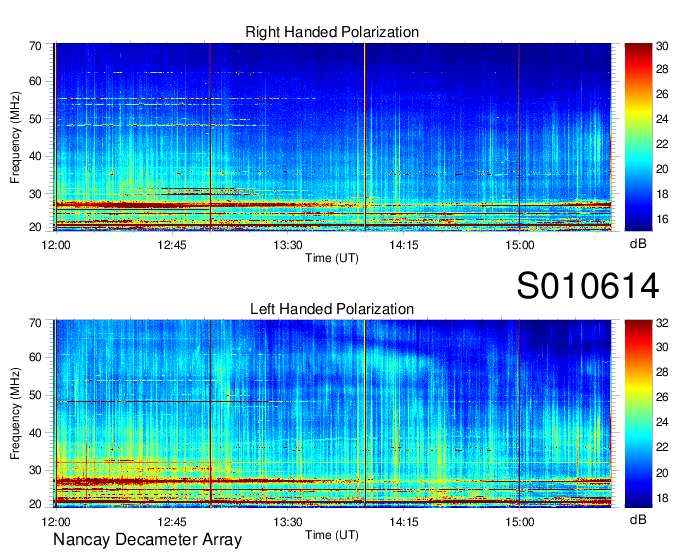Select the 60 MHz tick of Left Handed plot

(x=36, y=358)
